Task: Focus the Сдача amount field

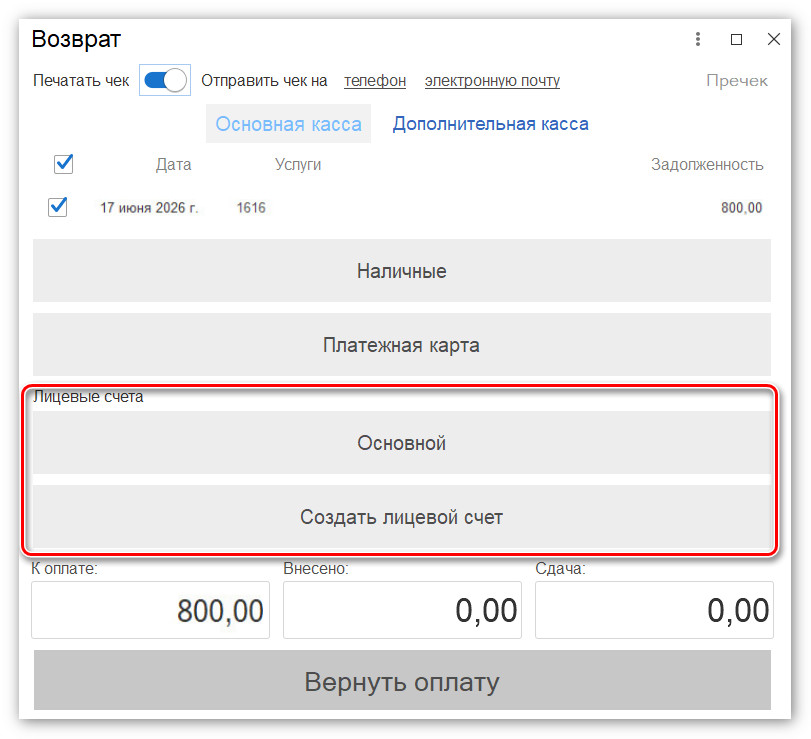Action: click(x=654, y=610)
